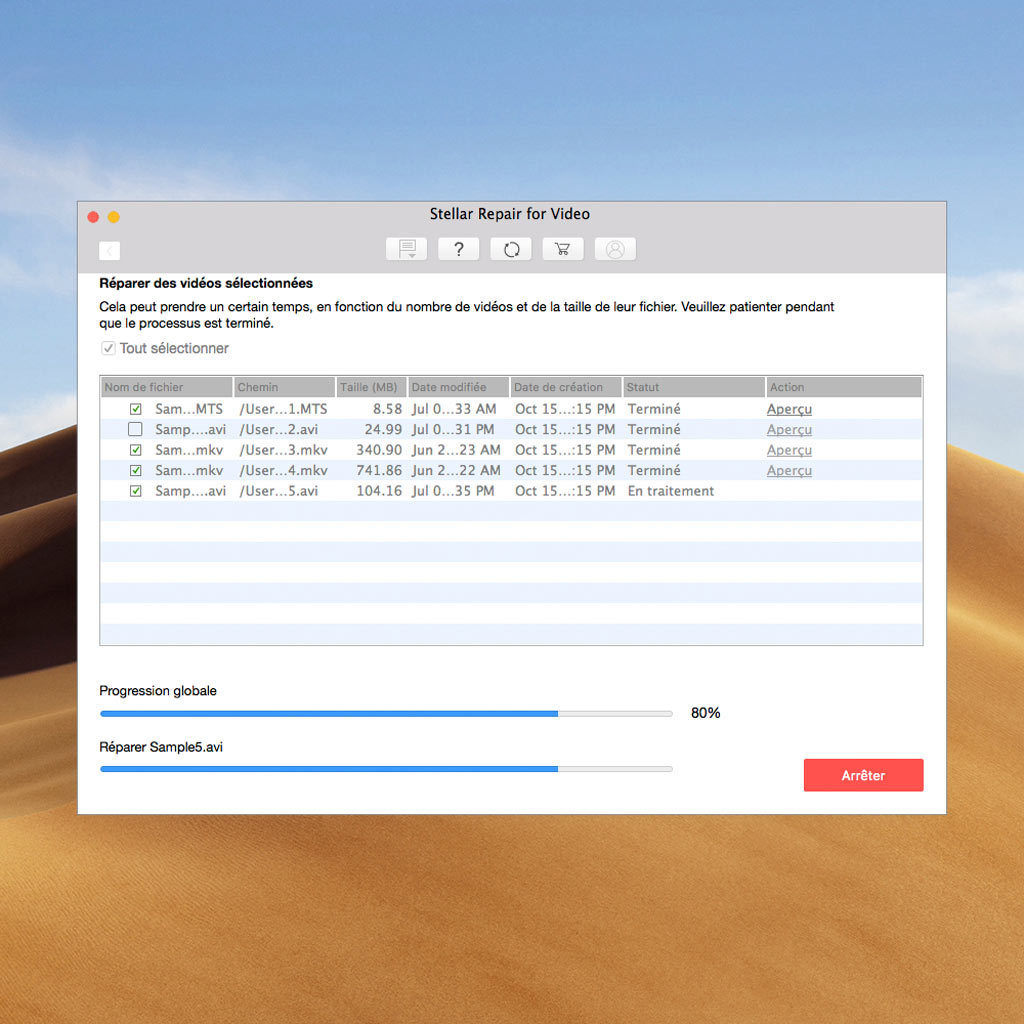Click the Réparer Sample5.avi progress bar
The height and width of the screenshot is (1024, 1024).
[386, 769]
